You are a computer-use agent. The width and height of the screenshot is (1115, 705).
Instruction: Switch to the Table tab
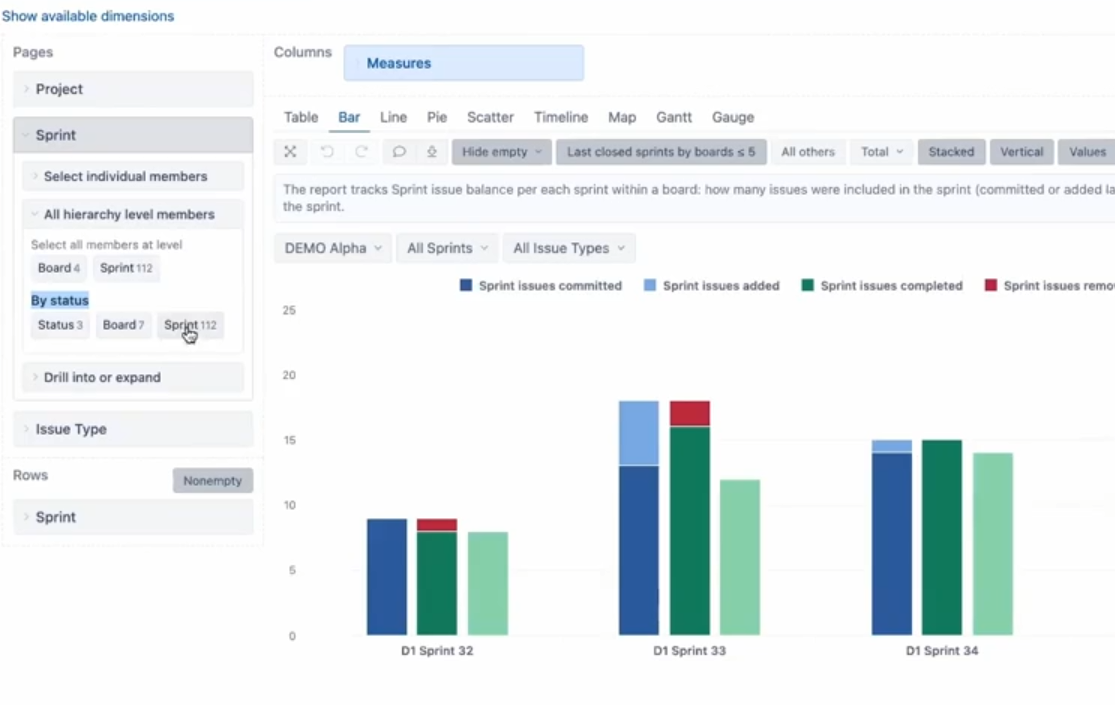click(x=301, y=117)
